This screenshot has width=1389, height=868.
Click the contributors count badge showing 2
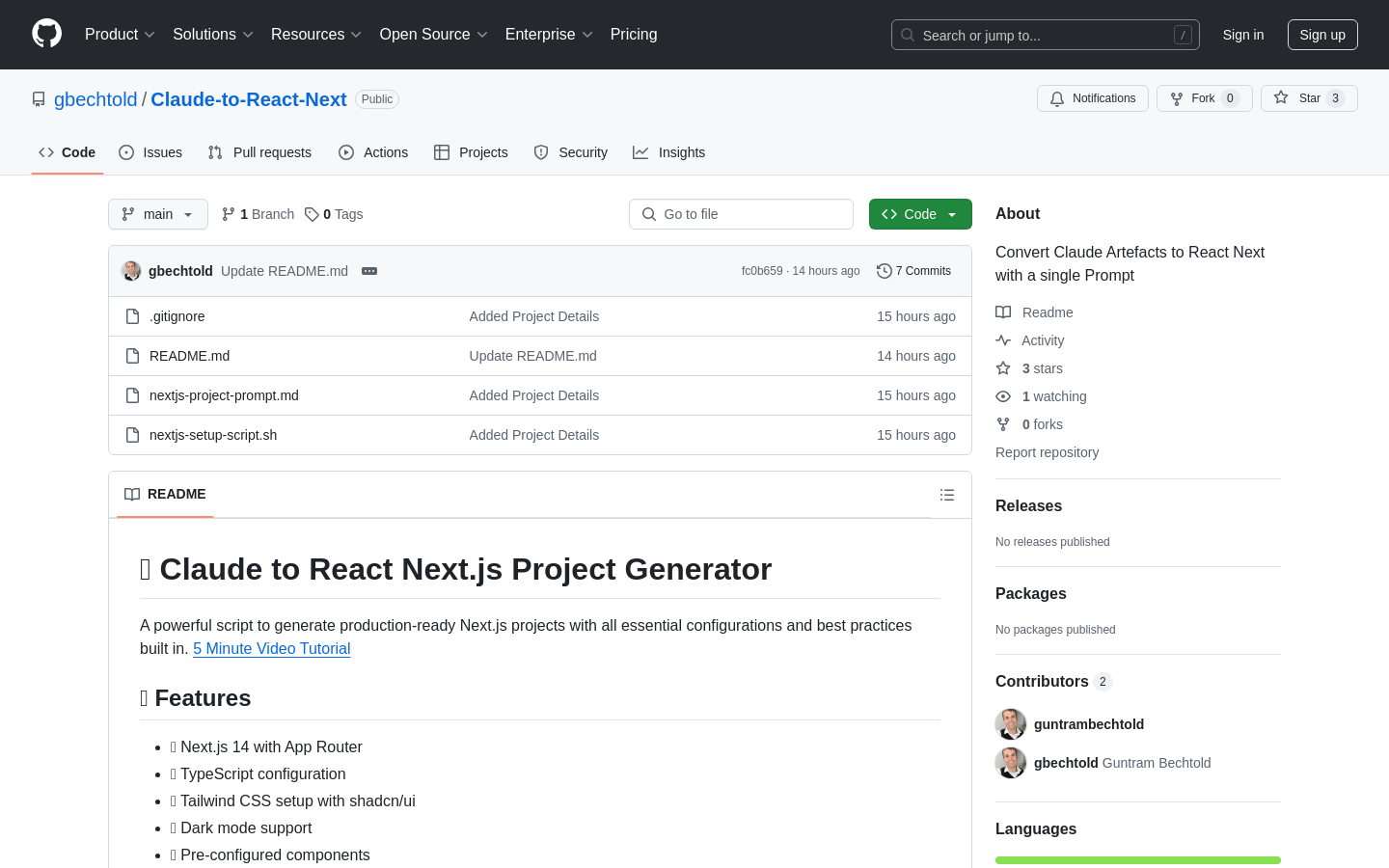pos(1103,682)
